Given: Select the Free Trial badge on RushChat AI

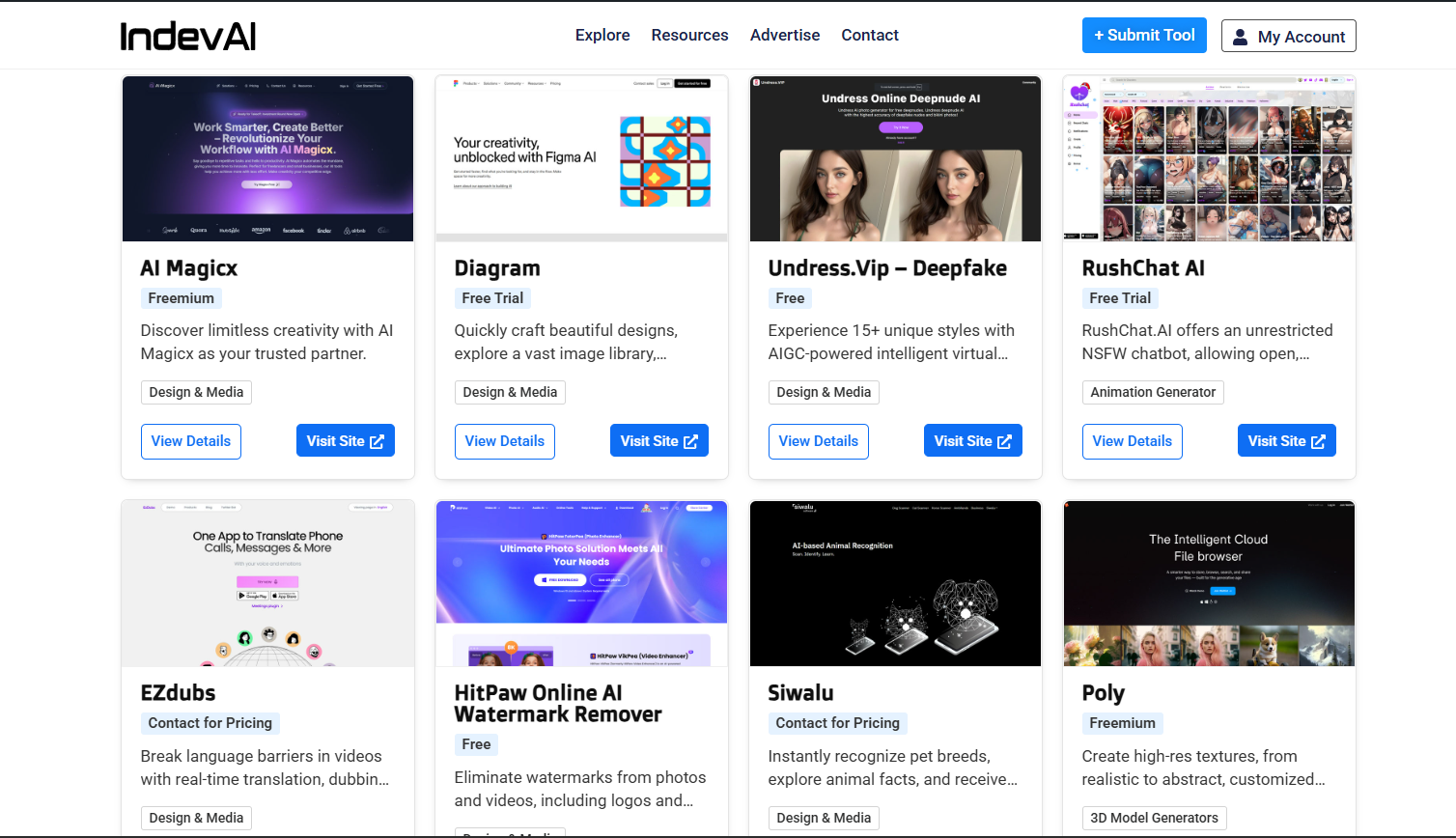Looking at the screenshot, I should click(1120, 298).
